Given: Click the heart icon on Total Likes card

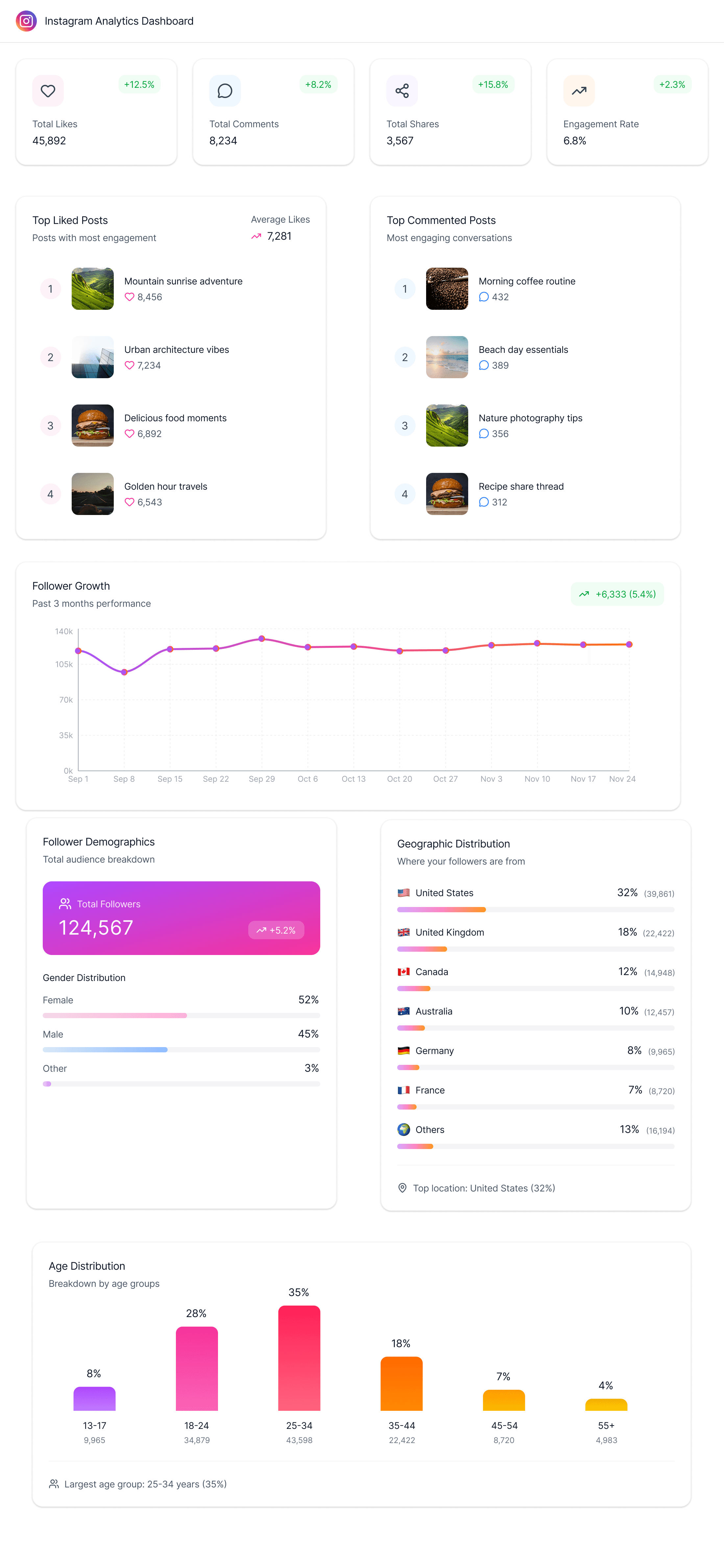Looking at the screenshot, I should pos(48,91).
